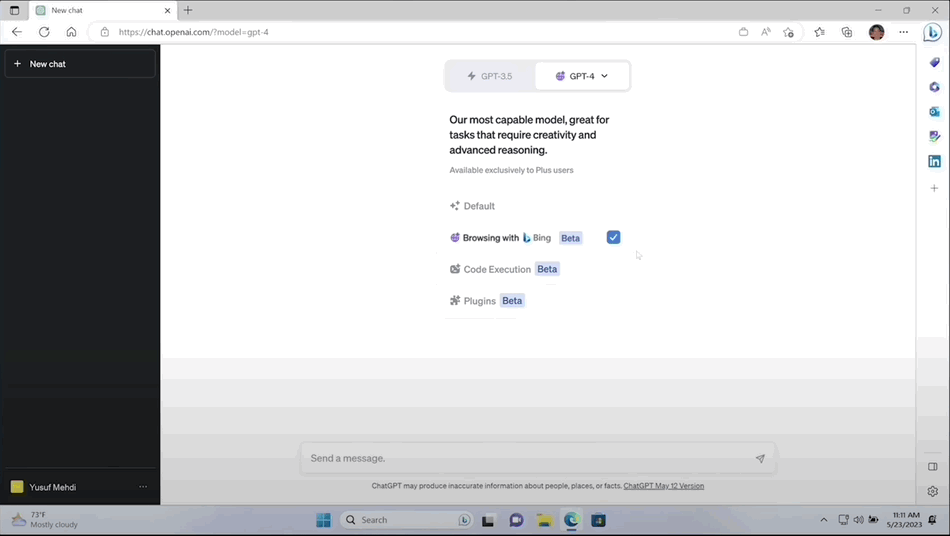Open browser home page icon
This screenshot has width=950, height=536.
[71, 32]
